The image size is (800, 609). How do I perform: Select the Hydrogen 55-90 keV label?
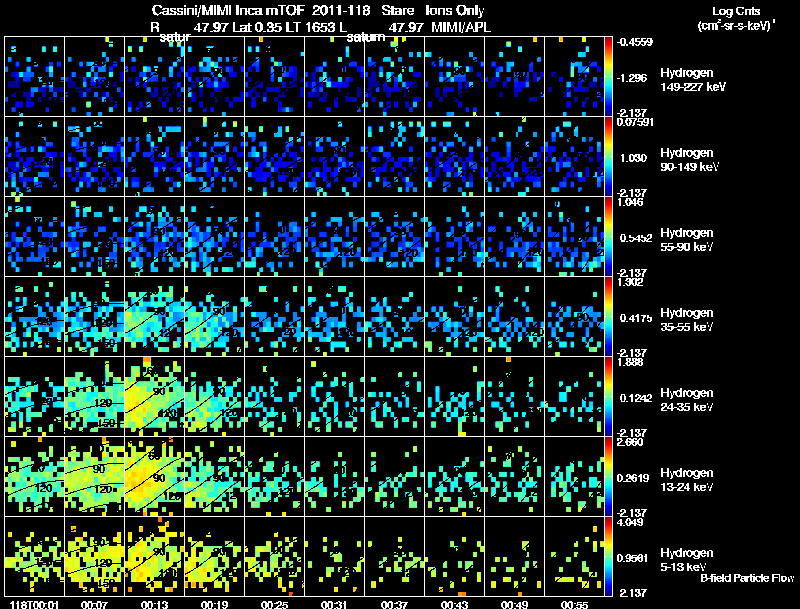tap(687, 240)
